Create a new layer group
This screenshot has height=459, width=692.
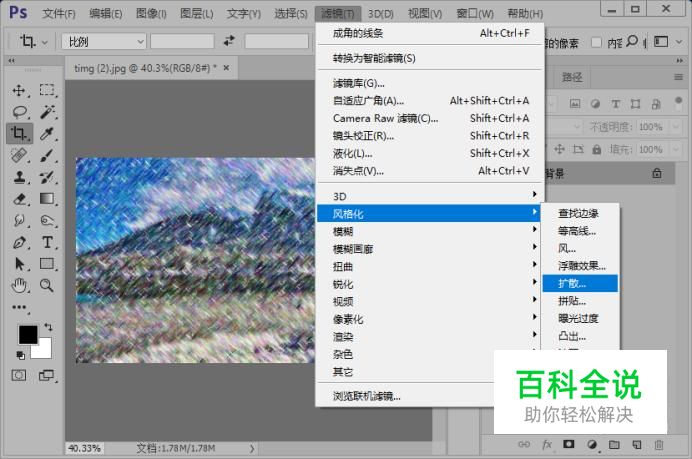614,444
